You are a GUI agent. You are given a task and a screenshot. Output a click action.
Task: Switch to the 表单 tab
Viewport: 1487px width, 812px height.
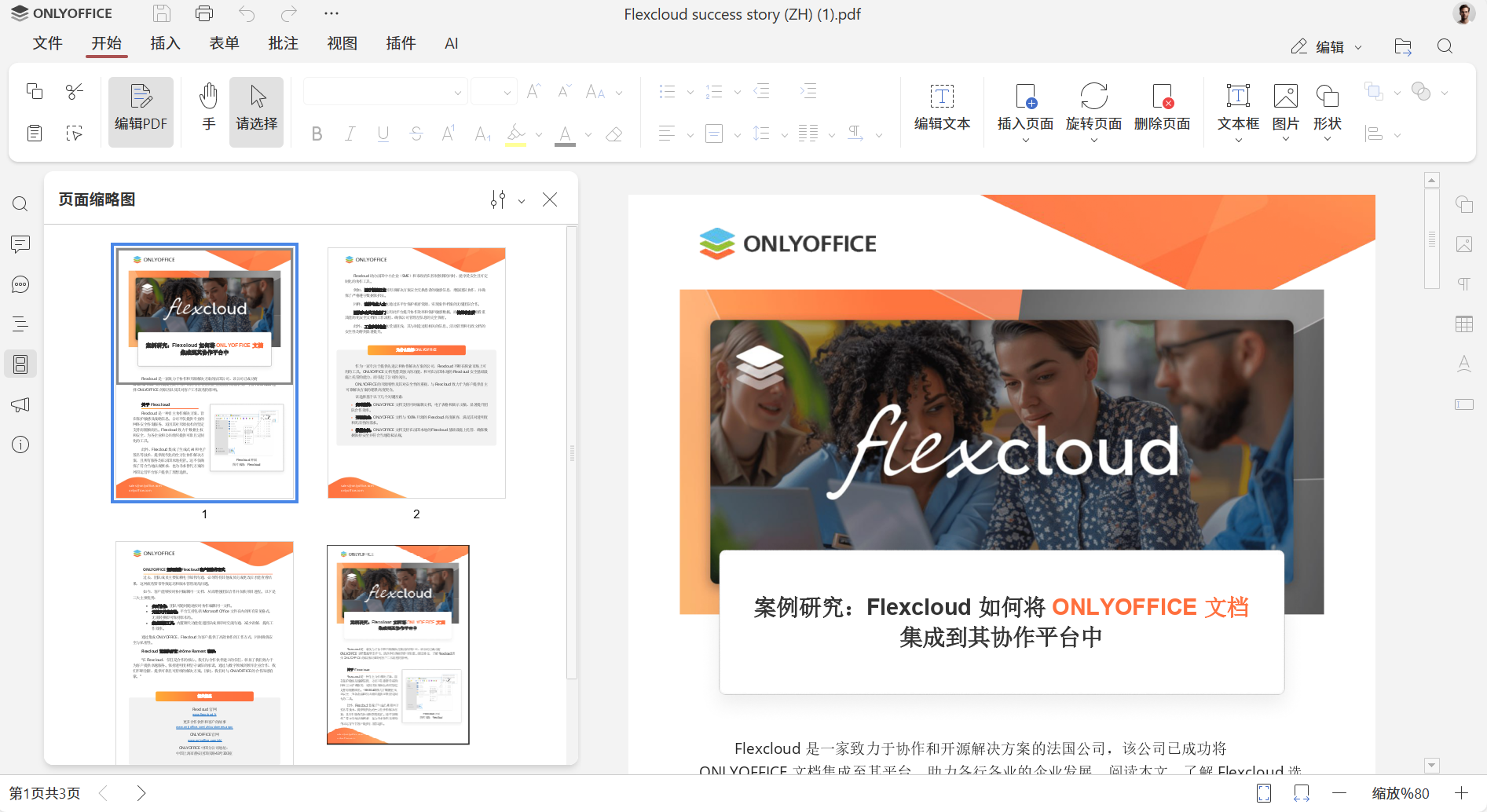[x=224, y=44]
